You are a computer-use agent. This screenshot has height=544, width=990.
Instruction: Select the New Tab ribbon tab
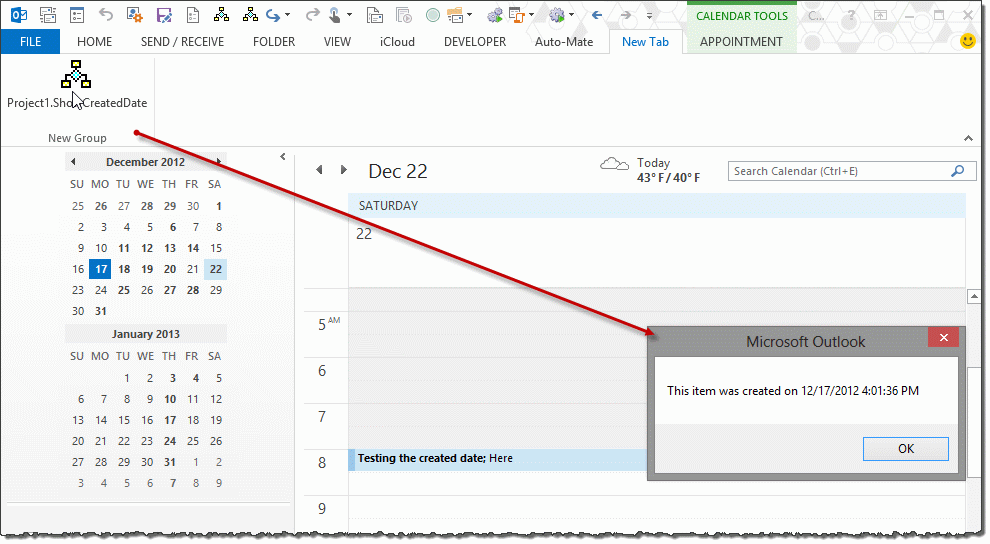coord(645,42)
